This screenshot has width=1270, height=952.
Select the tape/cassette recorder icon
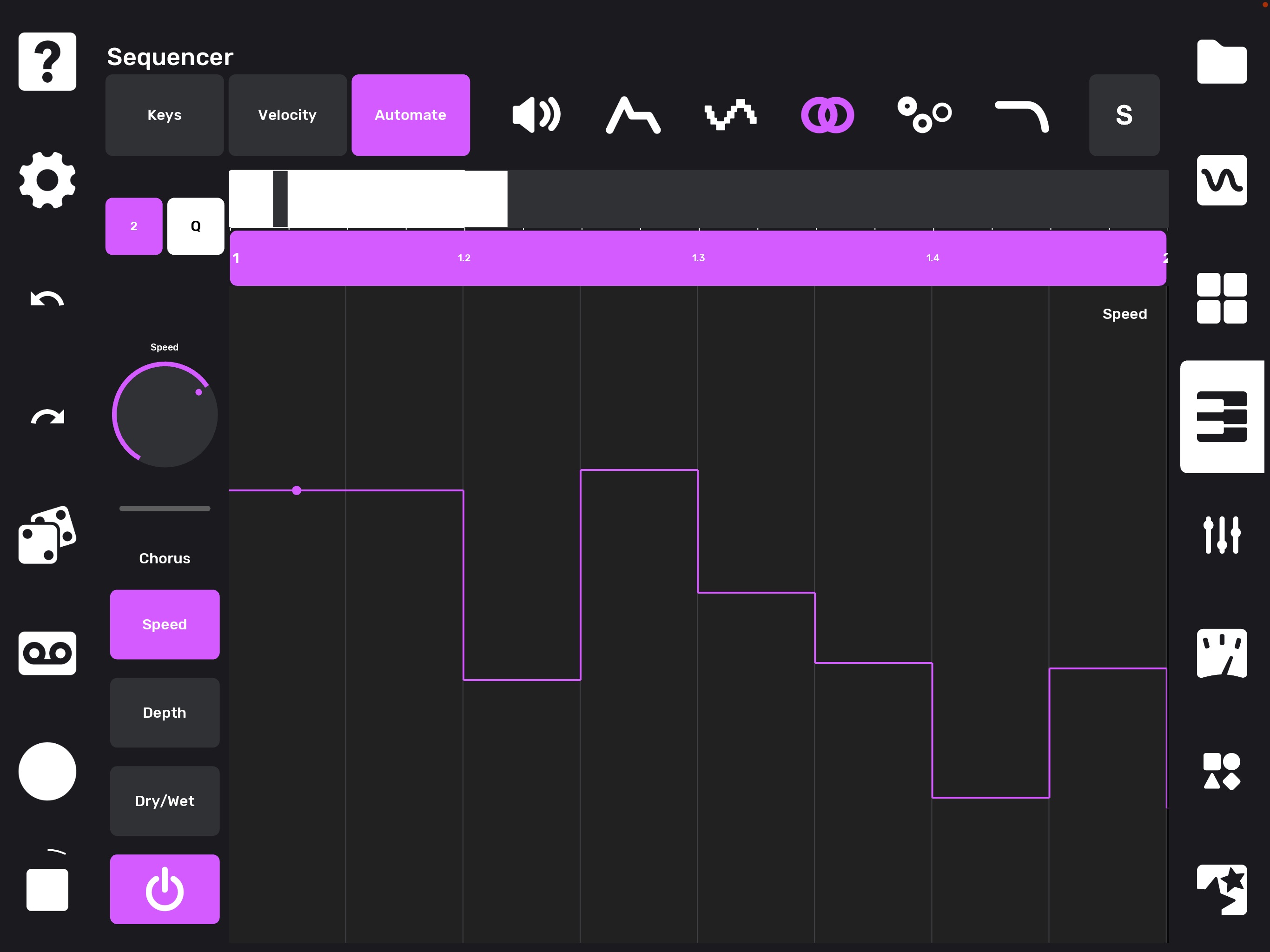pyautogui.click(x=46, y=652)
